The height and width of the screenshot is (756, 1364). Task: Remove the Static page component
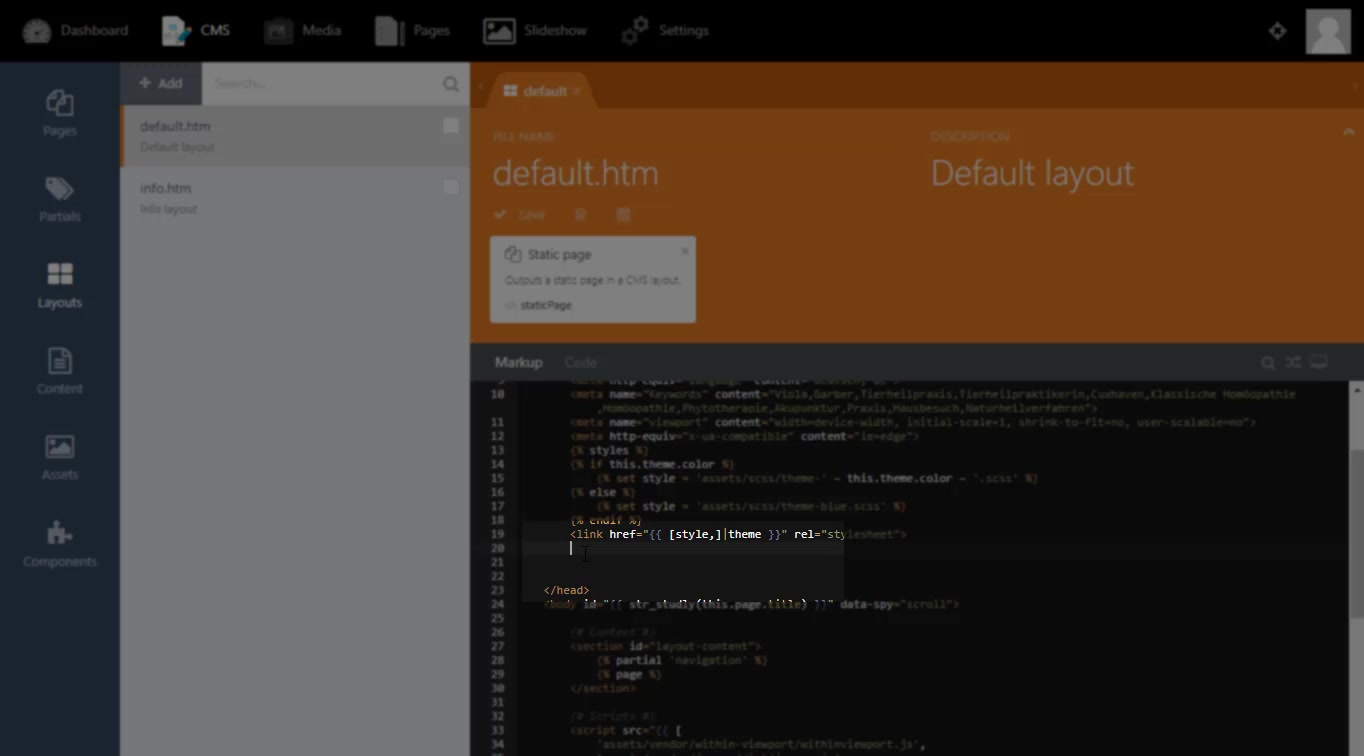684,251
